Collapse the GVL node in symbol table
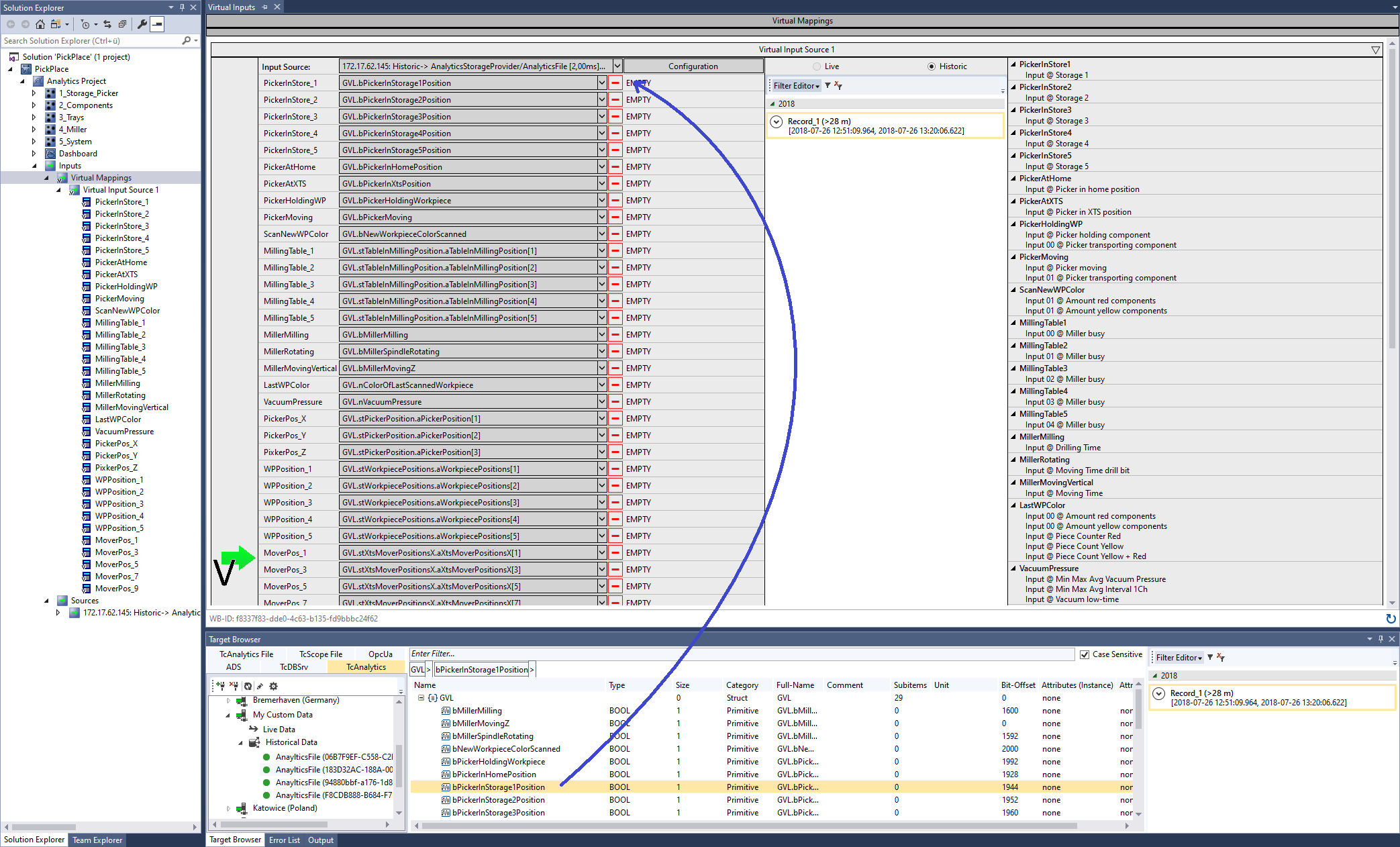Viewport: 1400px width, 847px height. point(421,698)
